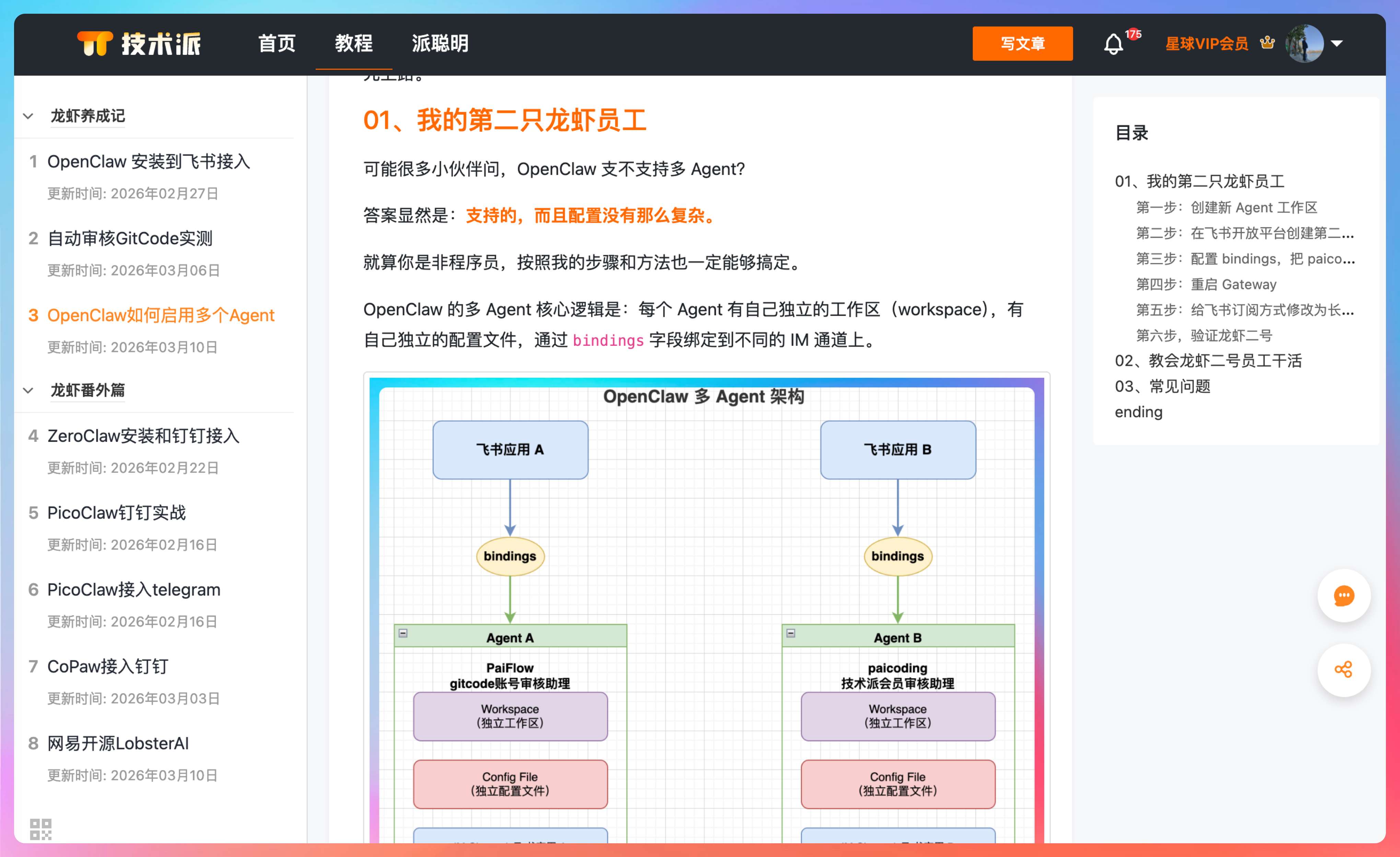Click the VIP crown icon
The image size is (1400, 857).
point(1267,43)
